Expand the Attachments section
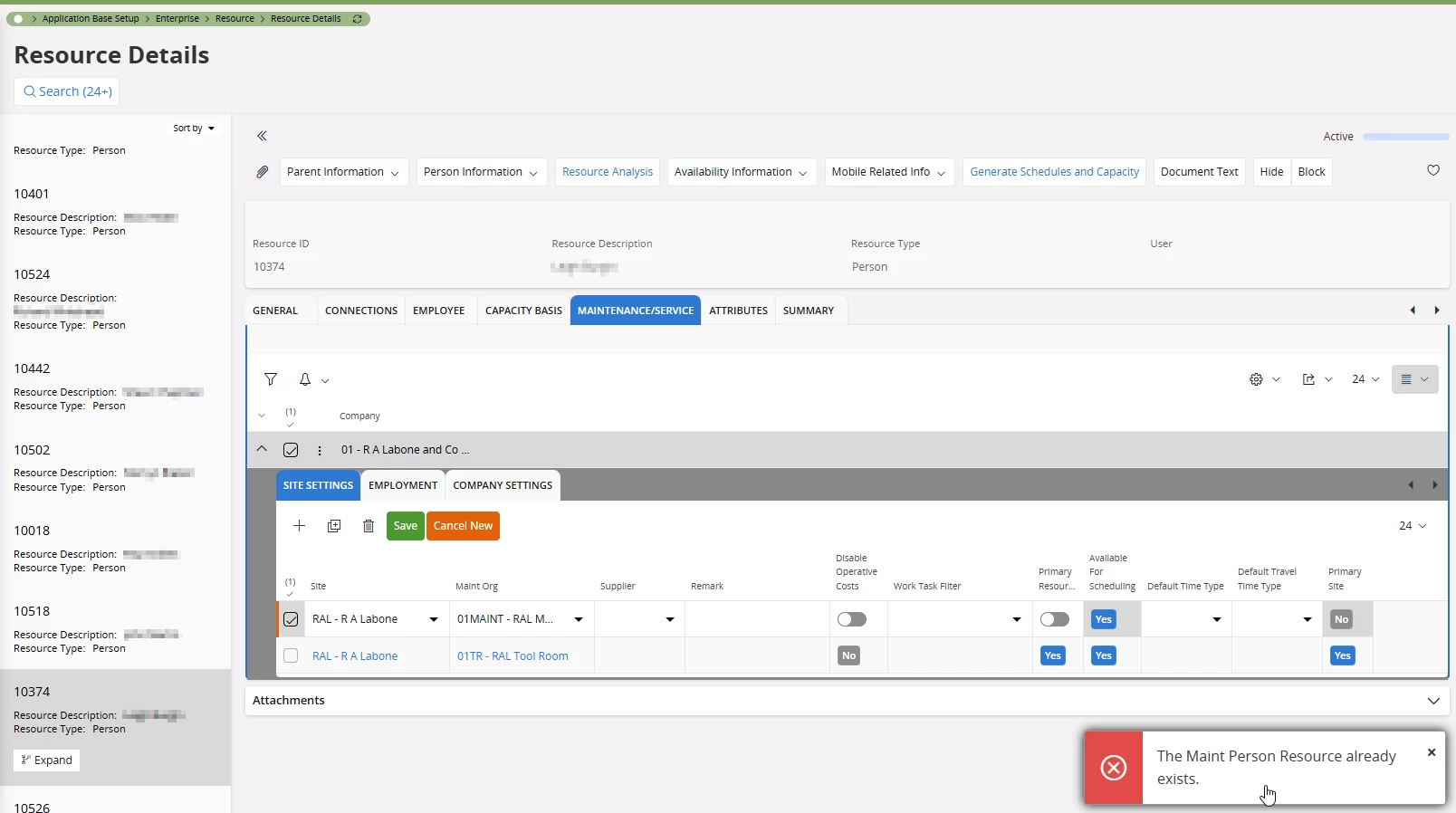The height and width of the screenshot is (813, 1456). coord(1433,701)
